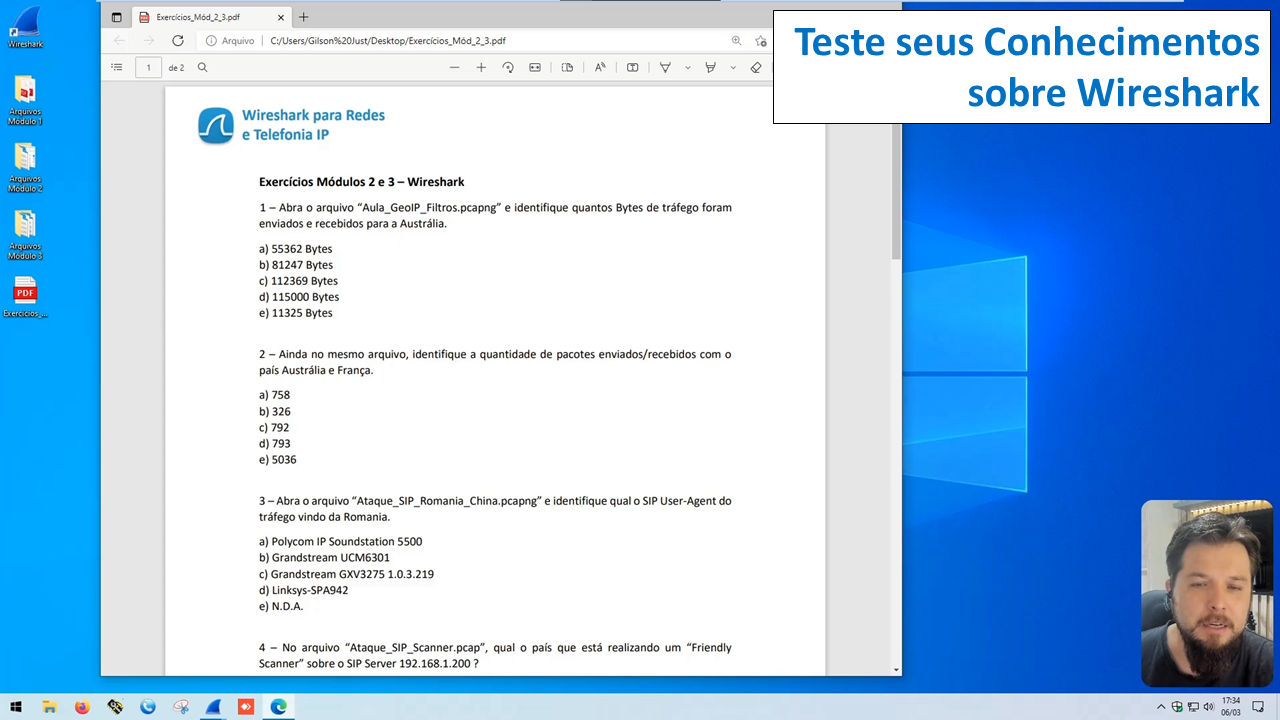
Task: Open Arquivos Módulo 3 desktop folder
Action: tap(25, 235)
